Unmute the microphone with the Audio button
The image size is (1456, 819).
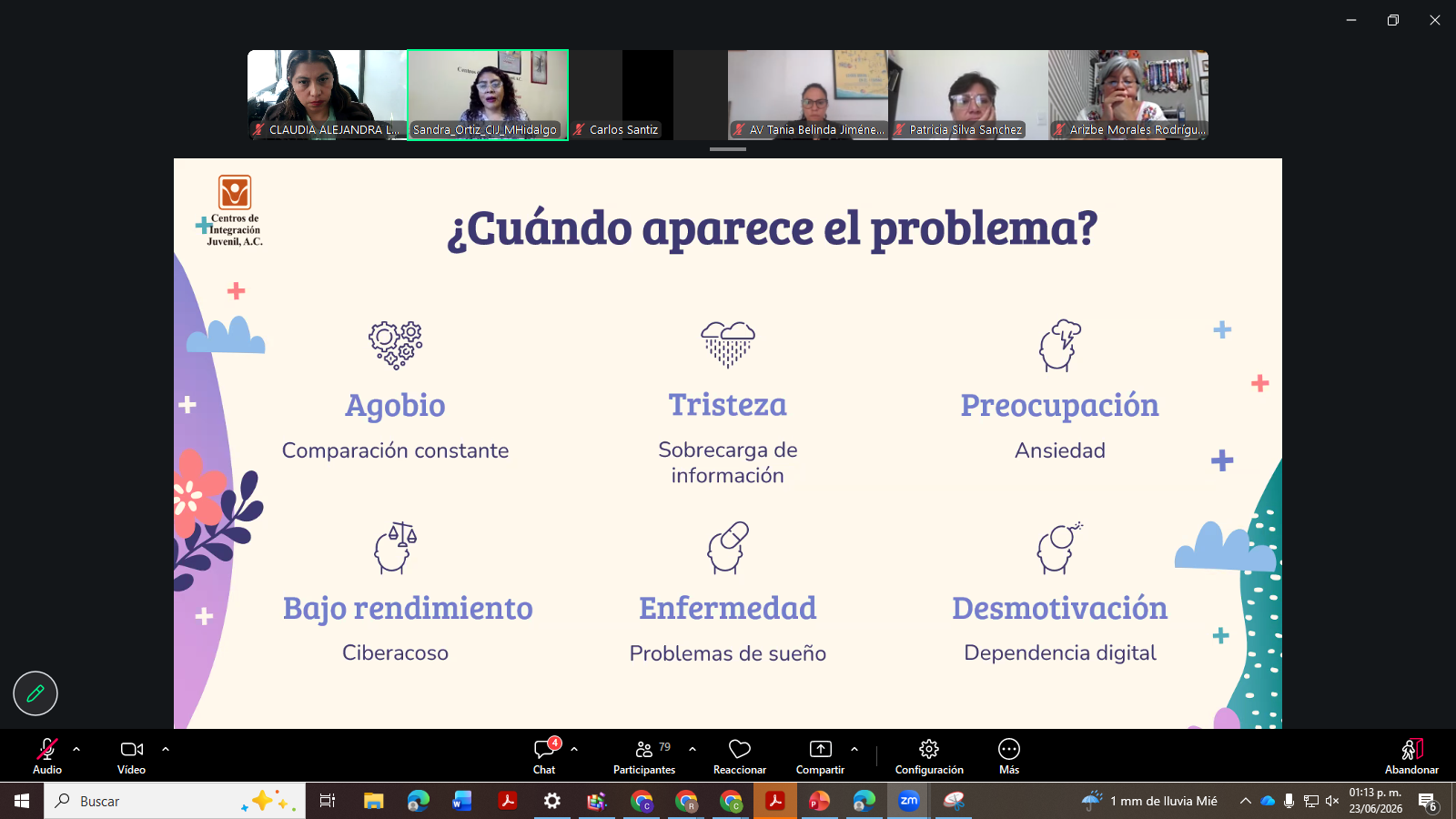coord(47,756)
